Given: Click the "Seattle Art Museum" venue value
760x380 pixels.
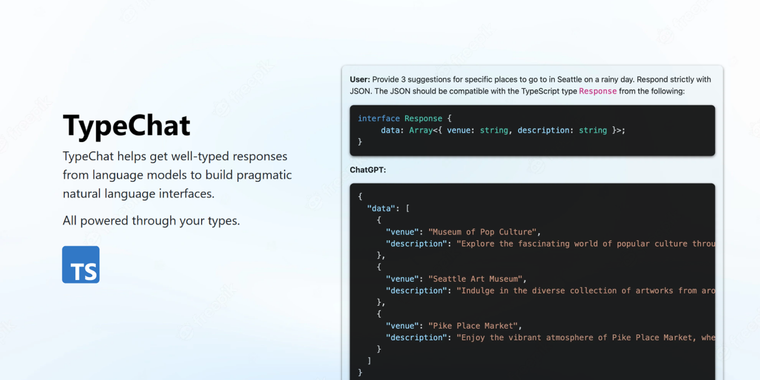Looking at the screenshot, I should [x=477, y=279].
